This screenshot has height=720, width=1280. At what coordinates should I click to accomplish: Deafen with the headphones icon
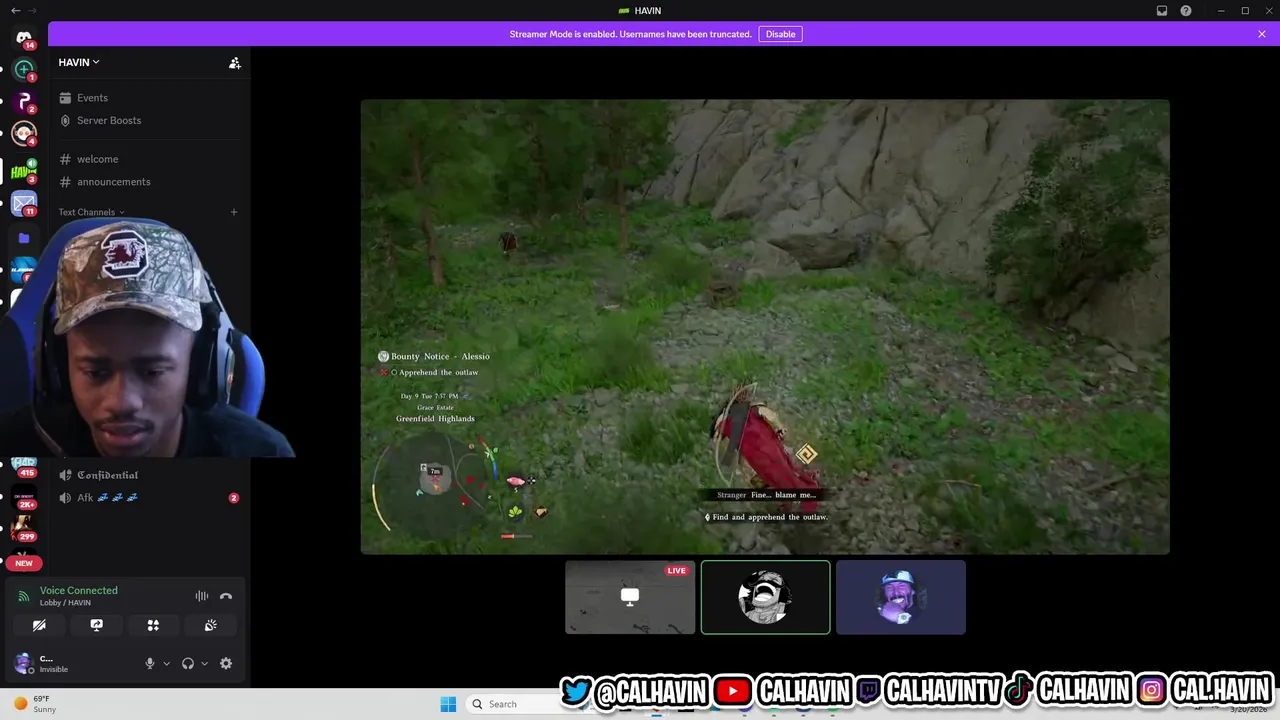coord(187,663)
